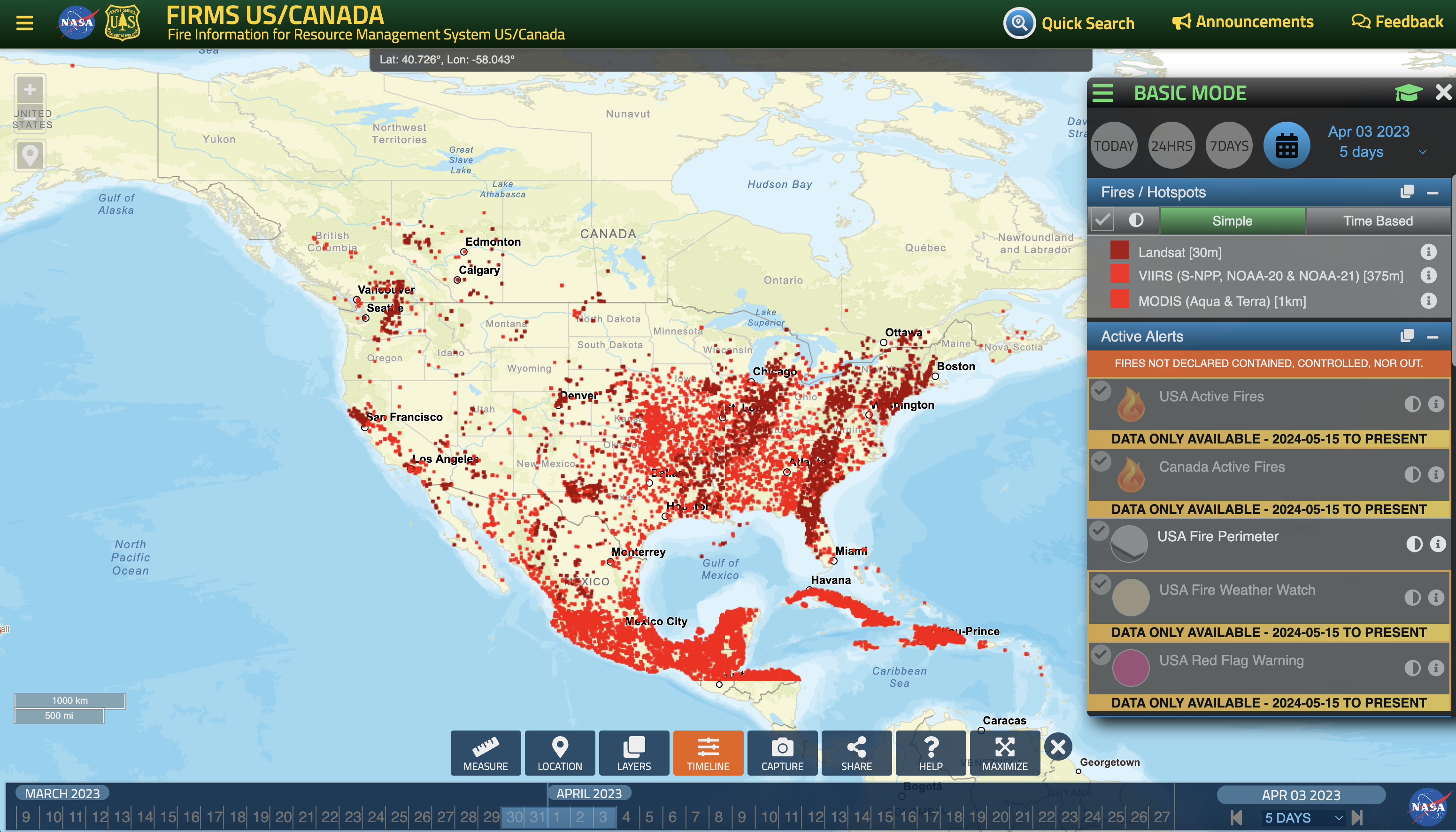This screenshot has height=832, width=1456.
Task: Open the hamburger menu in Basic Mode panel
Action: coord(1102,93)
